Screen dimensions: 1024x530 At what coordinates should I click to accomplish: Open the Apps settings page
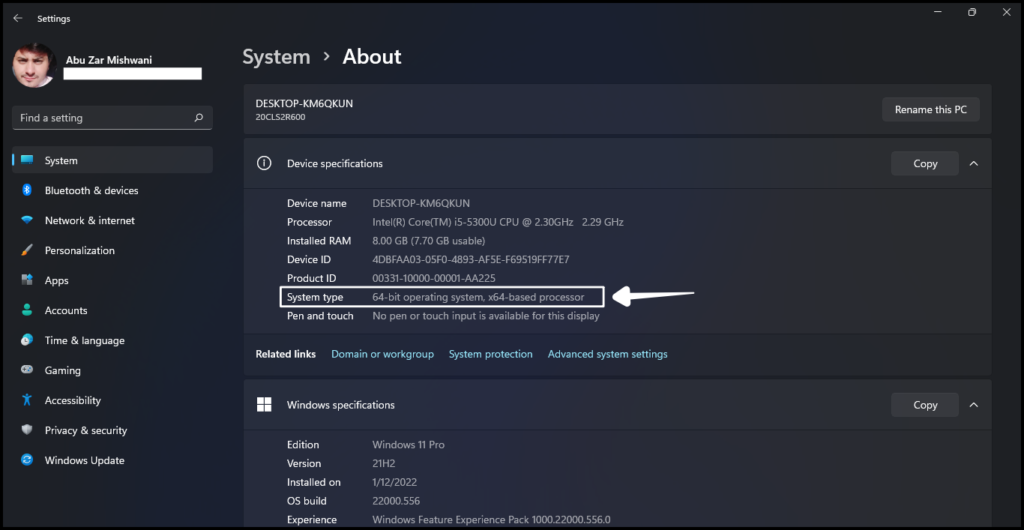(x=112, y=280)
